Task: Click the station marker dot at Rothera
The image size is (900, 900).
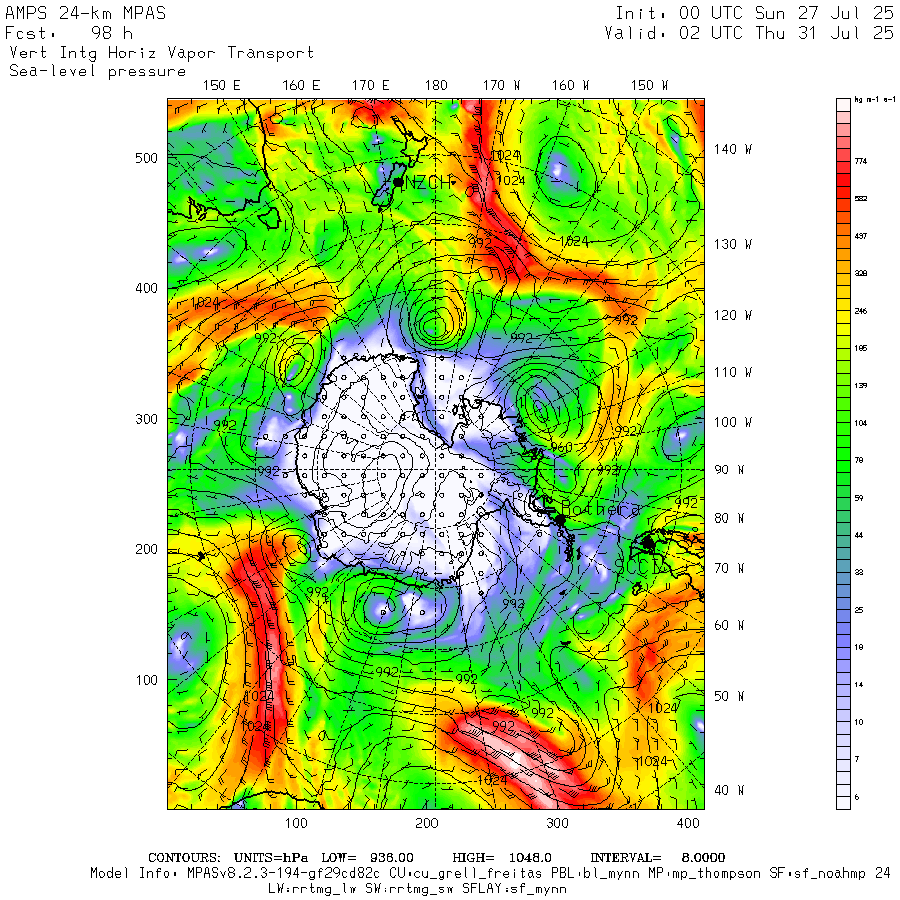Action: (x=560, y=519)
